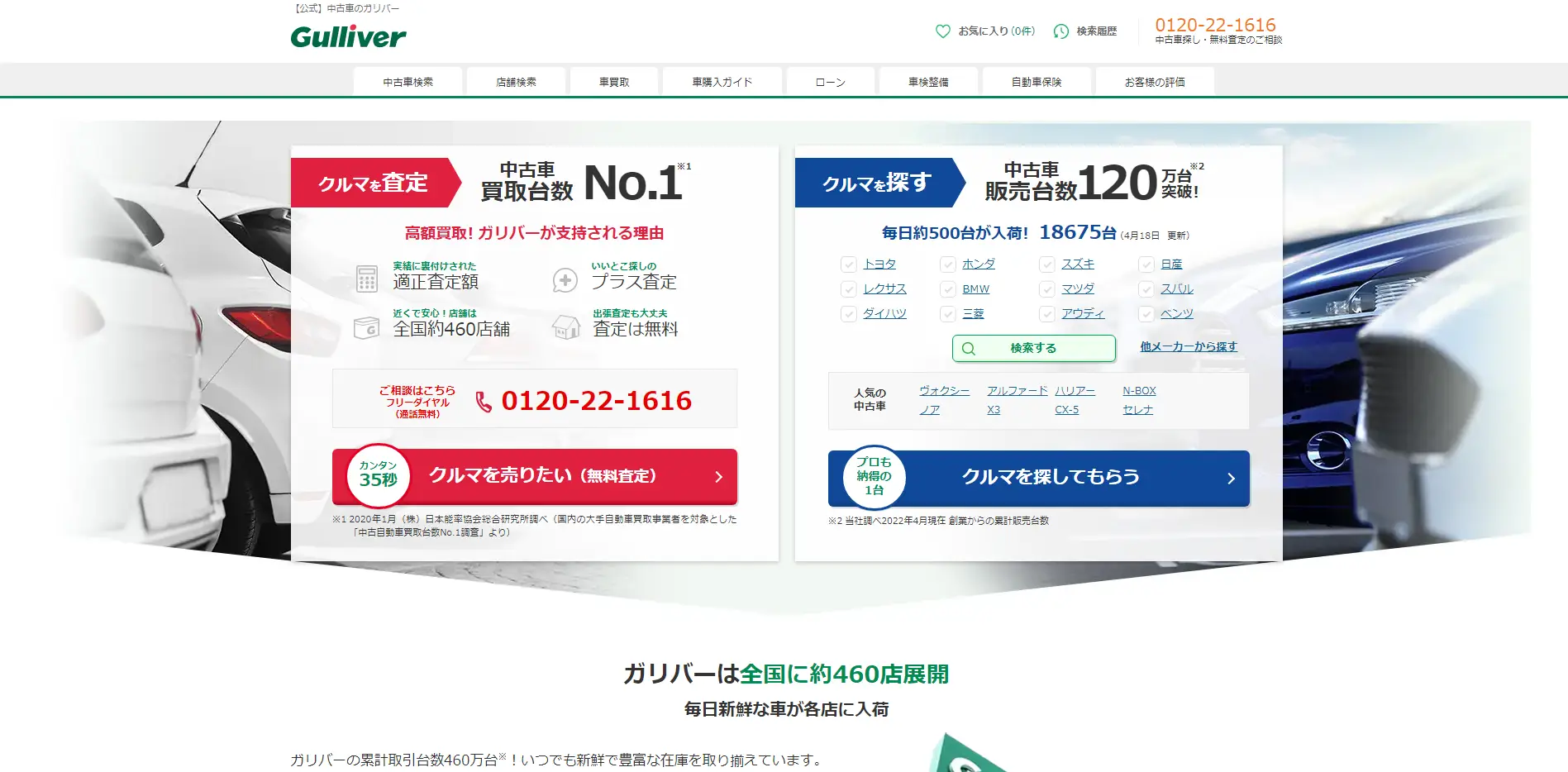Open the アルファード popular car link
Image resolution: width=1568 pixels, height=772 pixels.
coord(1017,391)
